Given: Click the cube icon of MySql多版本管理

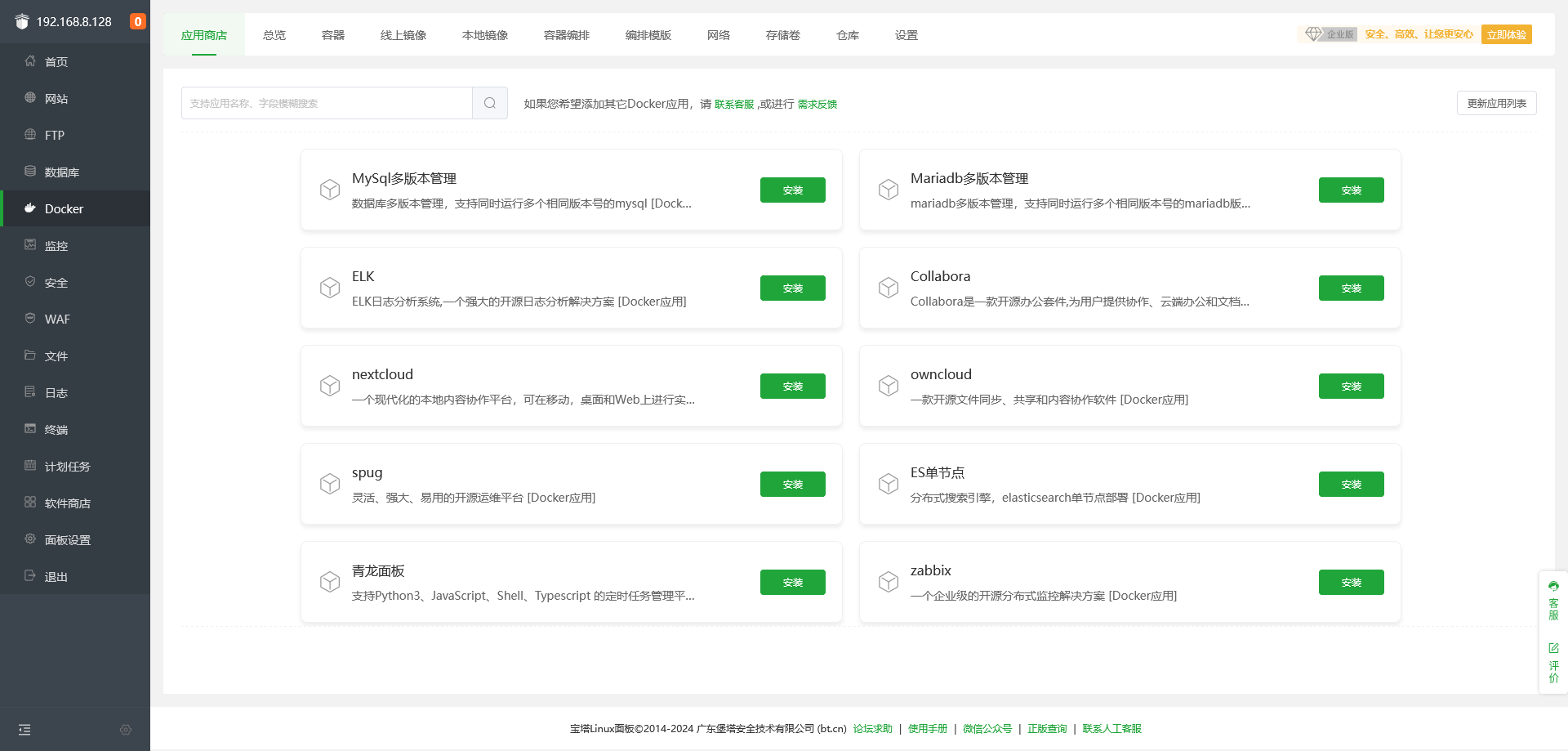Looking at the screenshot, I should [330, 190].
